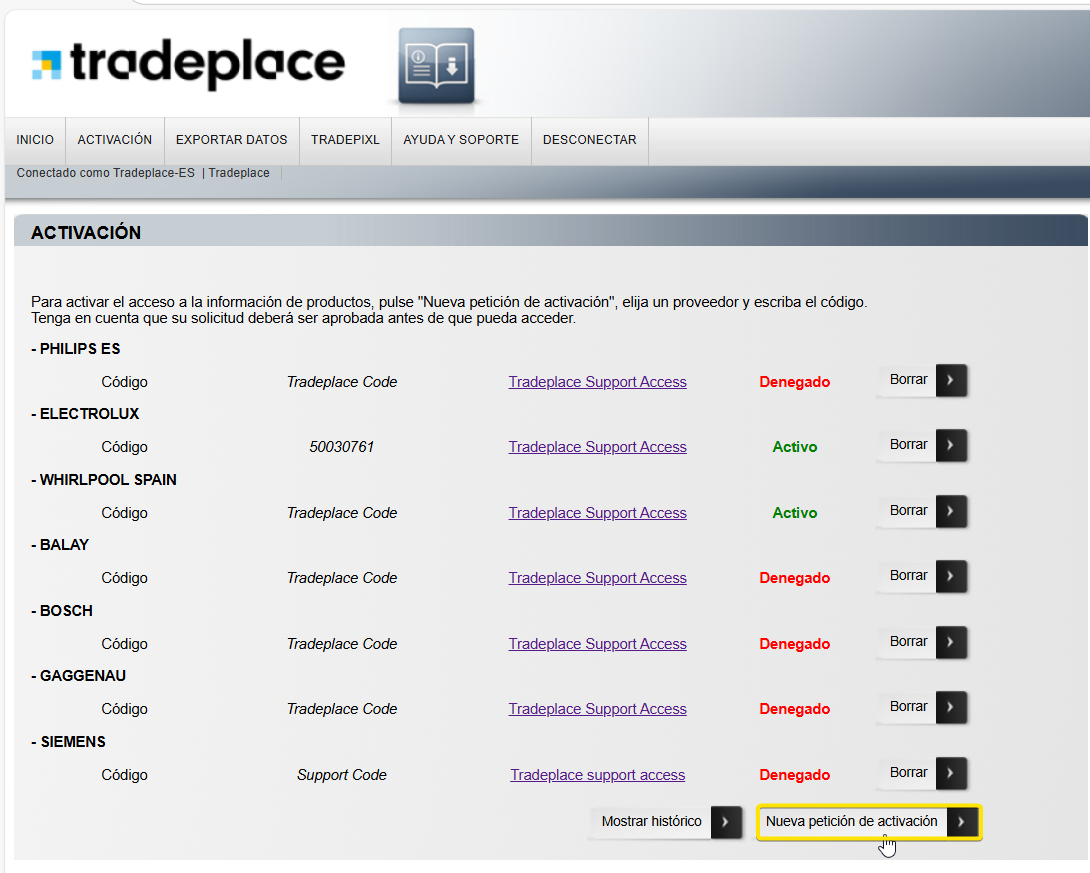
Task: Open SIEMENS Tradeplace support access link
Action: click(597, 775)
